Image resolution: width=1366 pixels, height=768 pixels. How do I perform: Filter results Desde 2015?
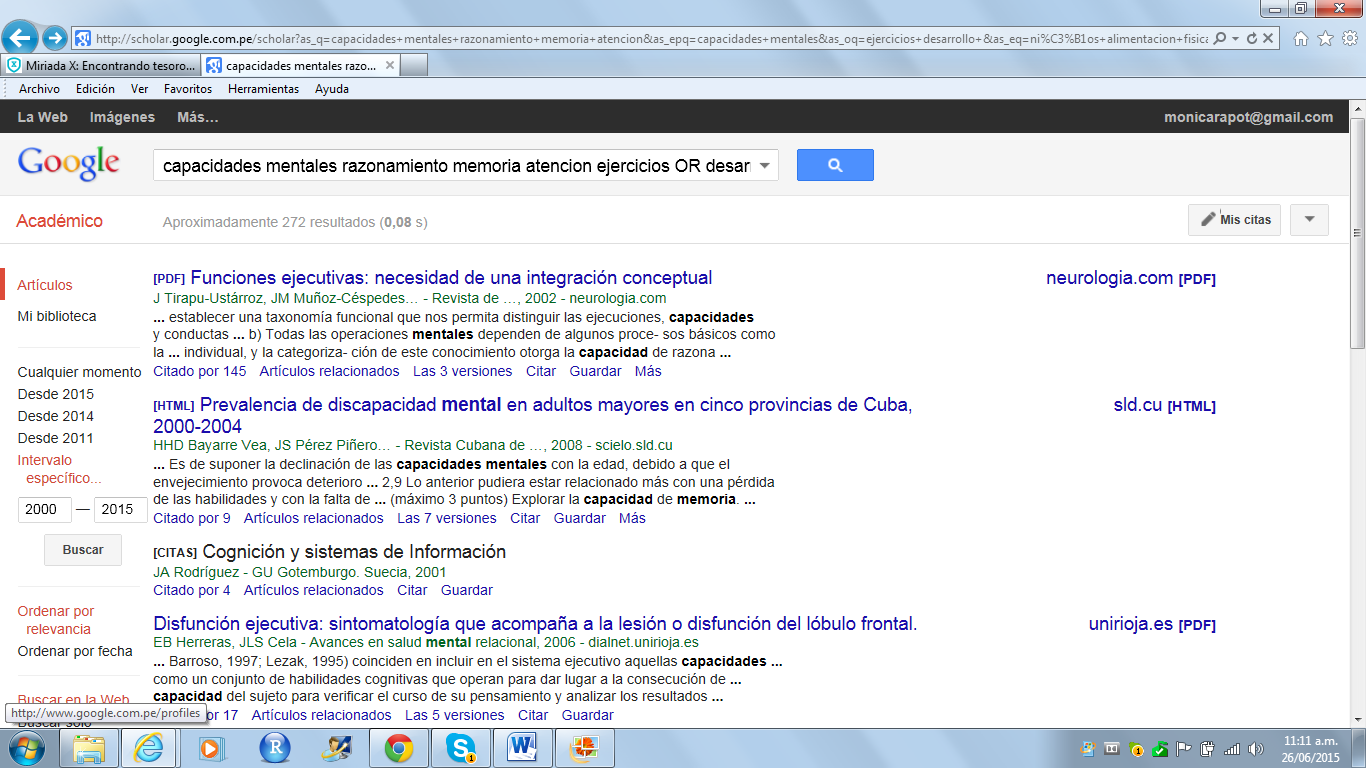(55, 394)
